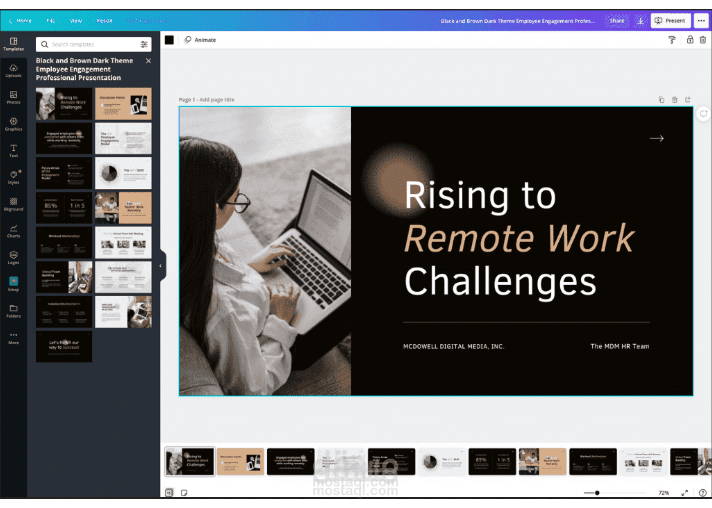The height and width of the screenshot is (508, 712).
Task: Open the Logos panel
Action: click(13, 258)
